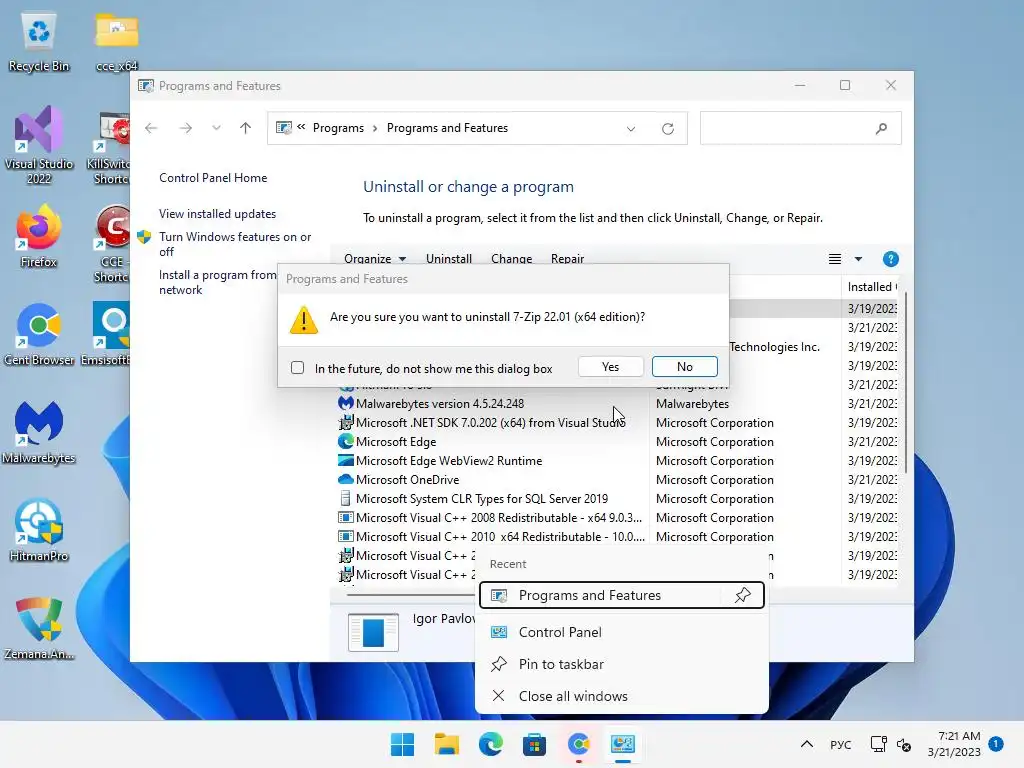Expand the recent locations chevron
The image size is (1024, 768).
[x=216, y=128]
